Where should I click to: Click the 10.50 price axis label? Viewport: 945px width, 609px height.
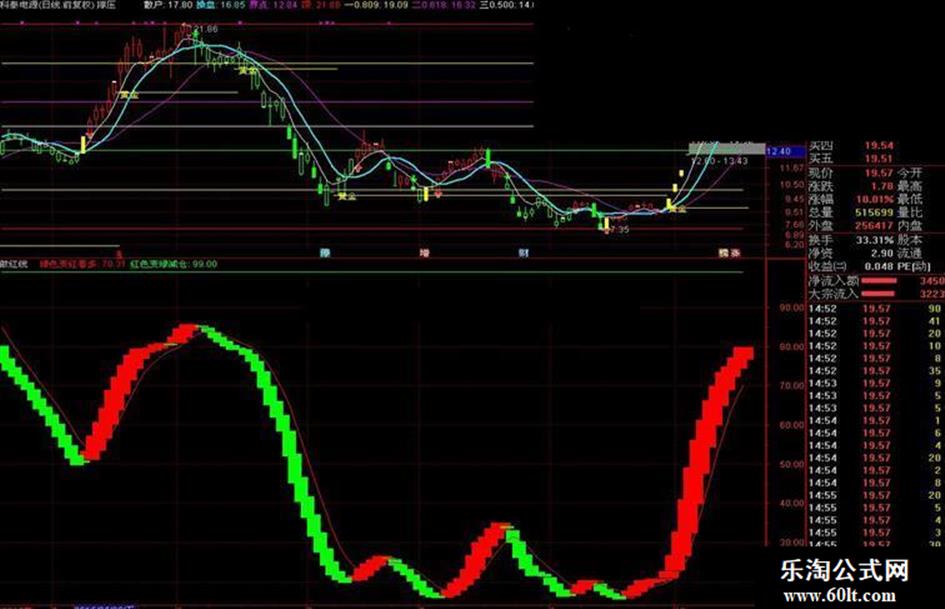(792, 185)
